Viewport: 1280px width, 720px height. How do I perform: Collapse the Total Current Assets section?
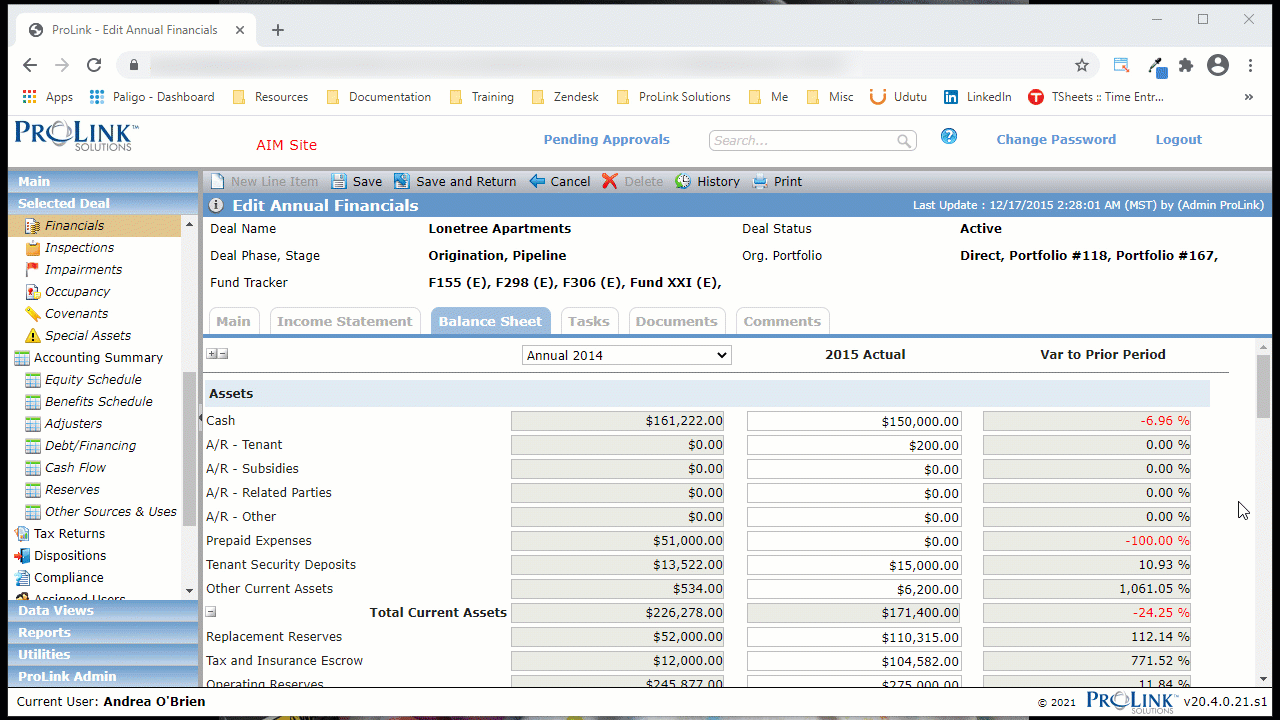(211, 612)
